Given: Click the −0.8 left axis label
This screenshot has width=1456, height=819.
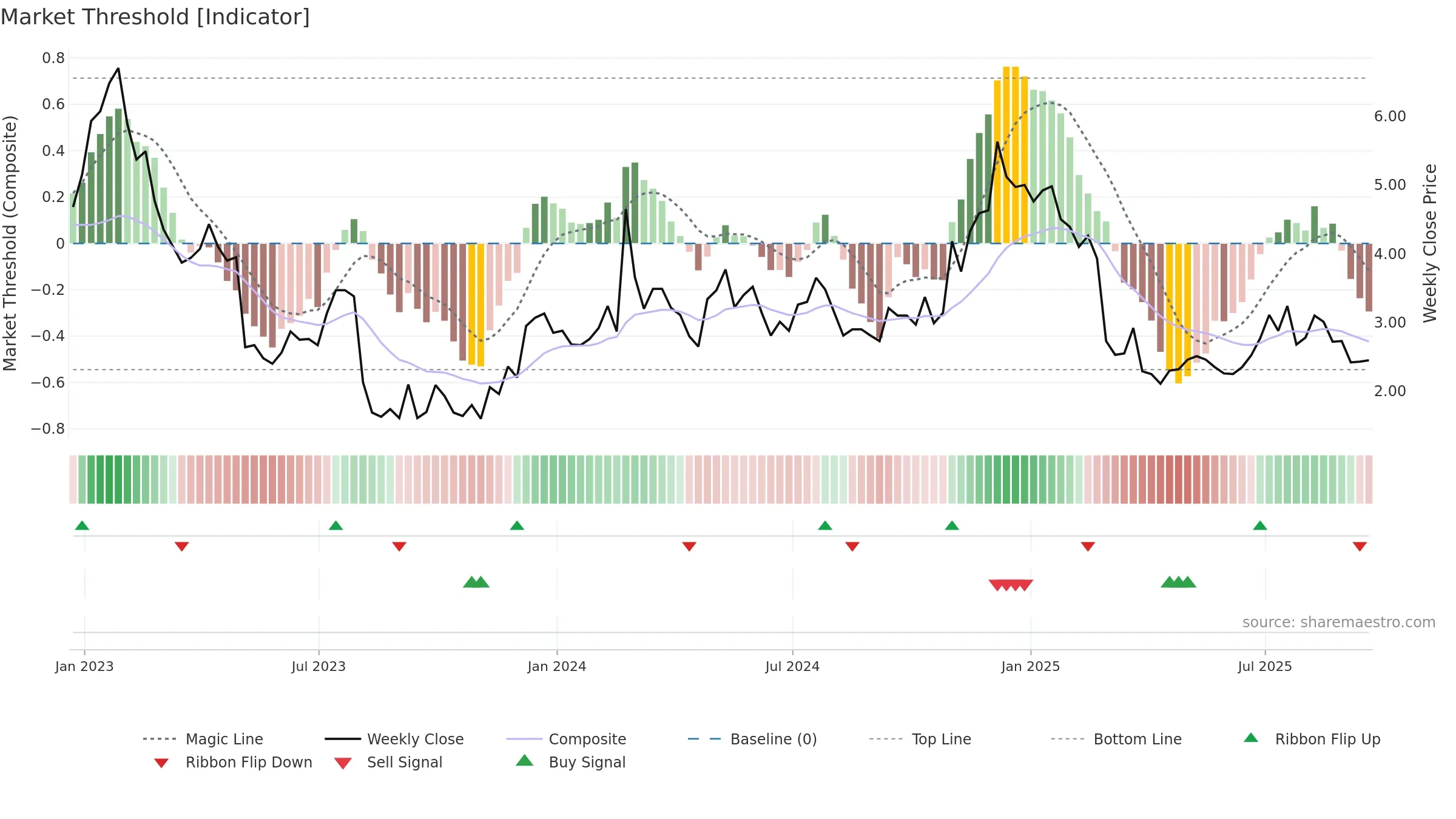Looking at the screenshot, I should (x=48, y=429).
